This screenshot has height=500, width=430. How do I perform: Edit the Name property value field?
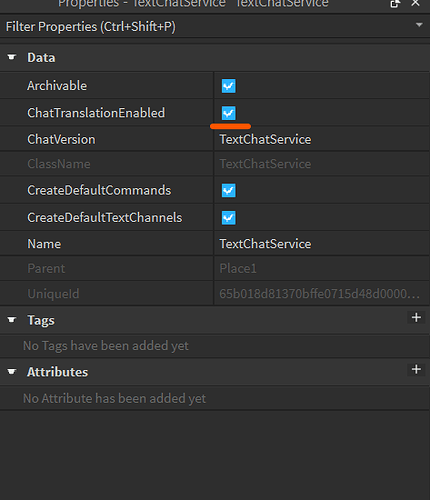pos(322,244)
